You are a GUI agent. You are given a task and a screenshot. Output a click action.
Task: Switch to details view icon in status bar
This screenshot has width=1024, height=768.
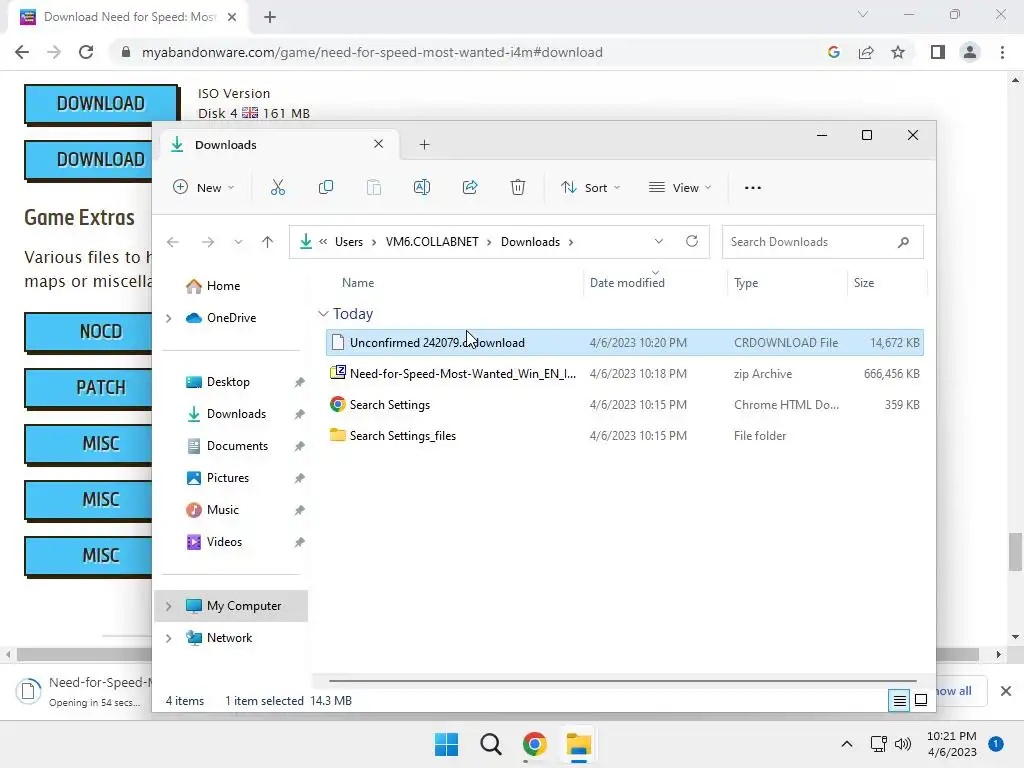899,701
